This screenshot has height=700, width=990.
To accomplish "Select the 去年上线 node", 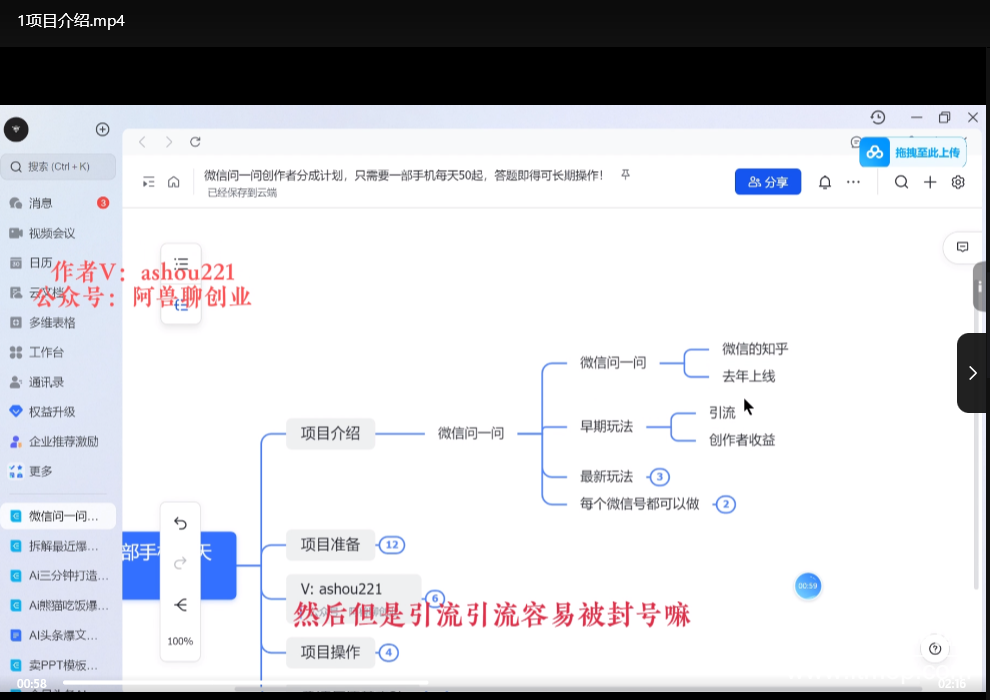I will click(x=748, y=376).
